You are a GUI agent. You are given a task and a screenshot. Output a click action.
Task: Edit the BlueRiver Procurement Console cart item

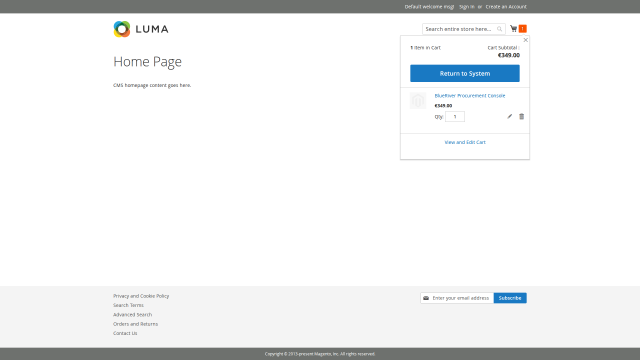pos(509,116)
